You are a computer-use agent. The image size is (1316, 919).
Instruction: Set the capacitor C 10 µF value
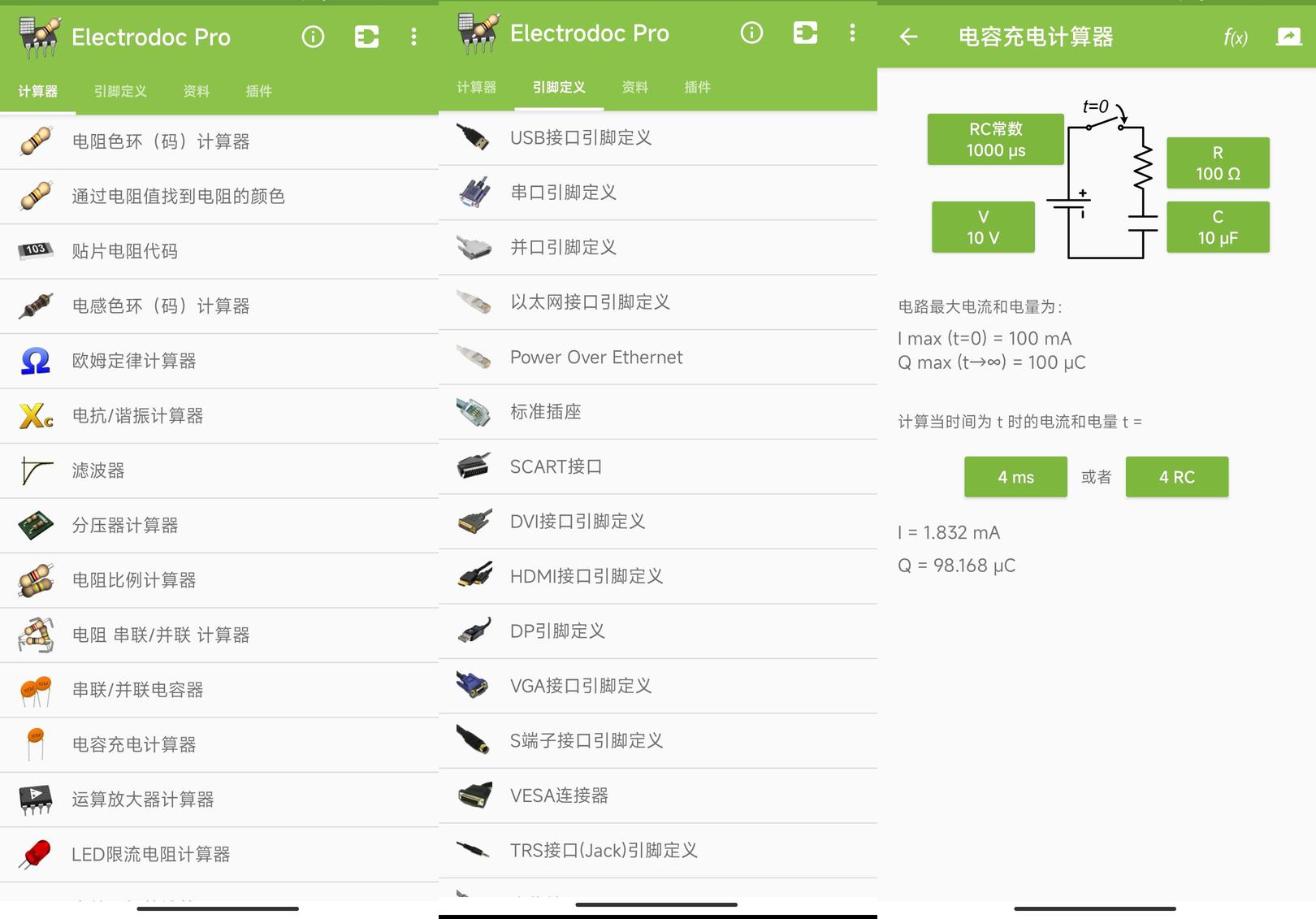[x=1217, y=228]
